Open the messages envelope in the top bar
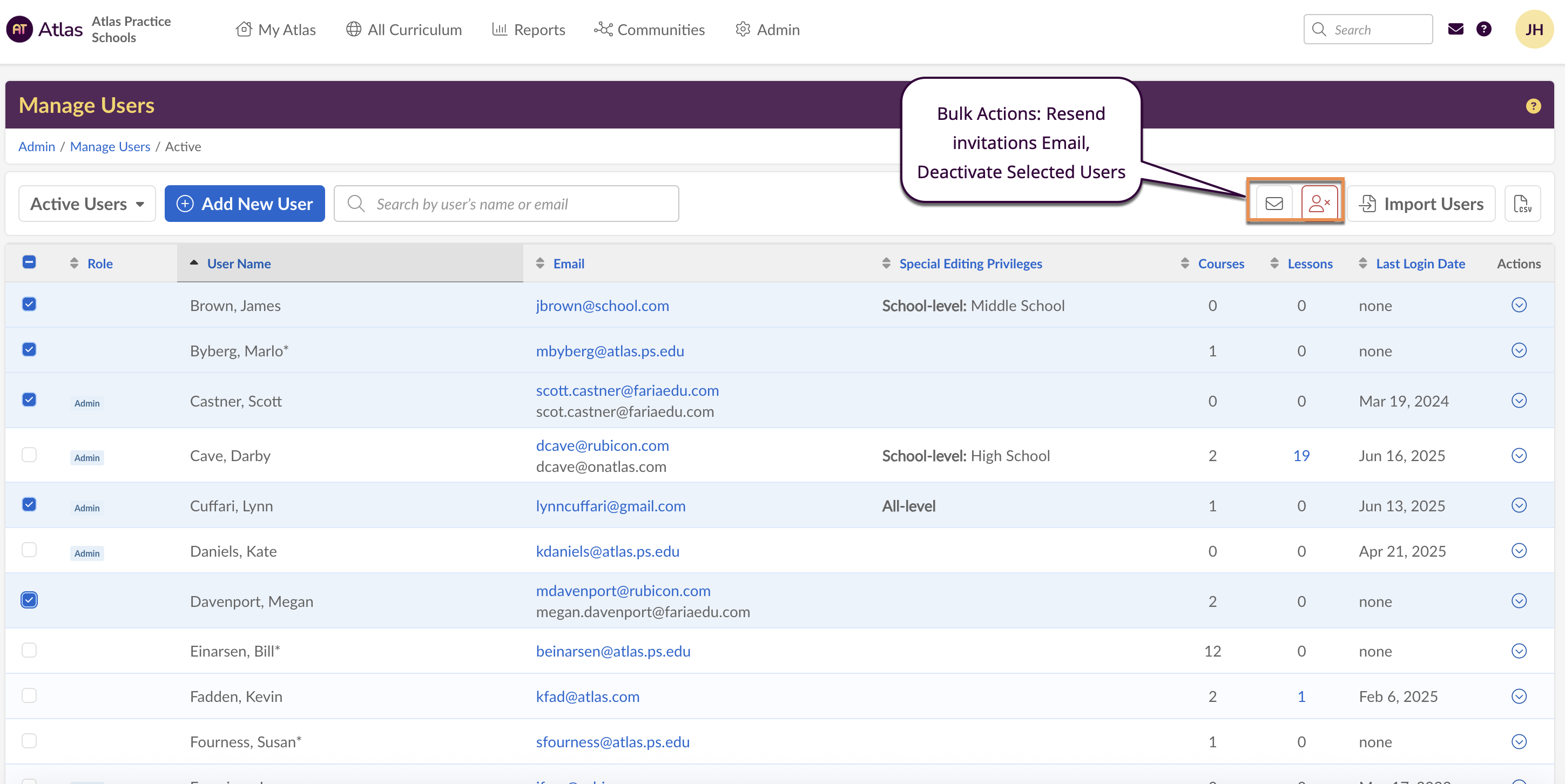 1456,29
